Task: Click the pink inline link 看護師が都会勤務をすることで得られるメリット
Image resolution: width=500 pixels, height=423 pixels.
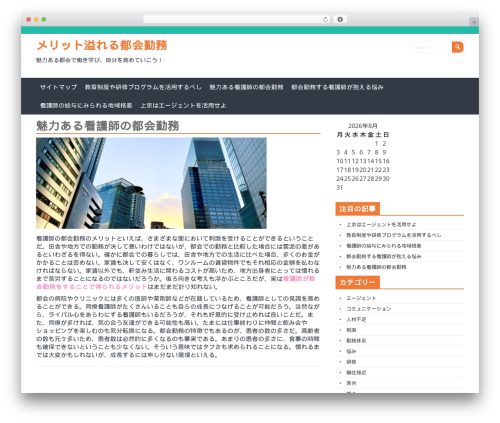Action: [x=176, y=283]
